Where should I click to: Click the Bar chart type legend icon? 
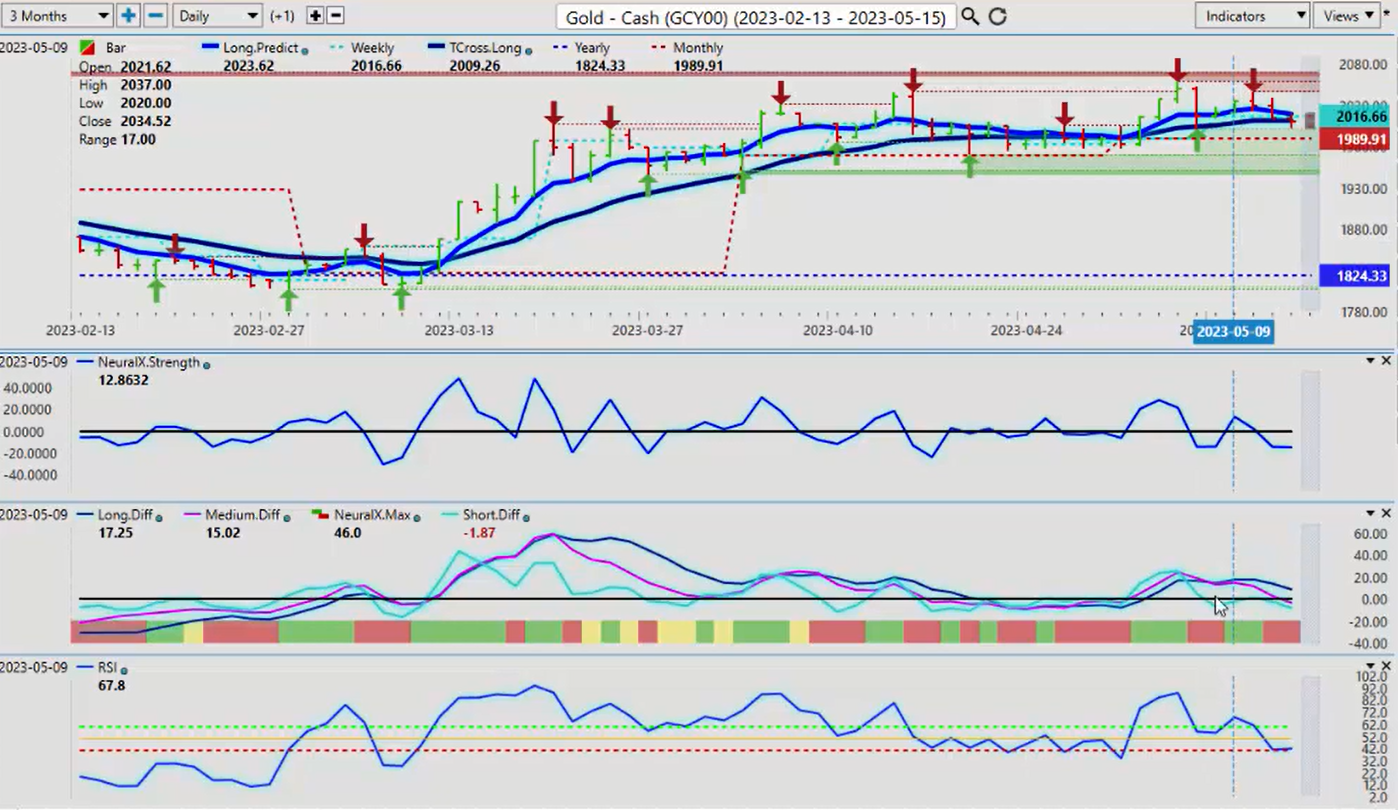click(x=87, y=48)
